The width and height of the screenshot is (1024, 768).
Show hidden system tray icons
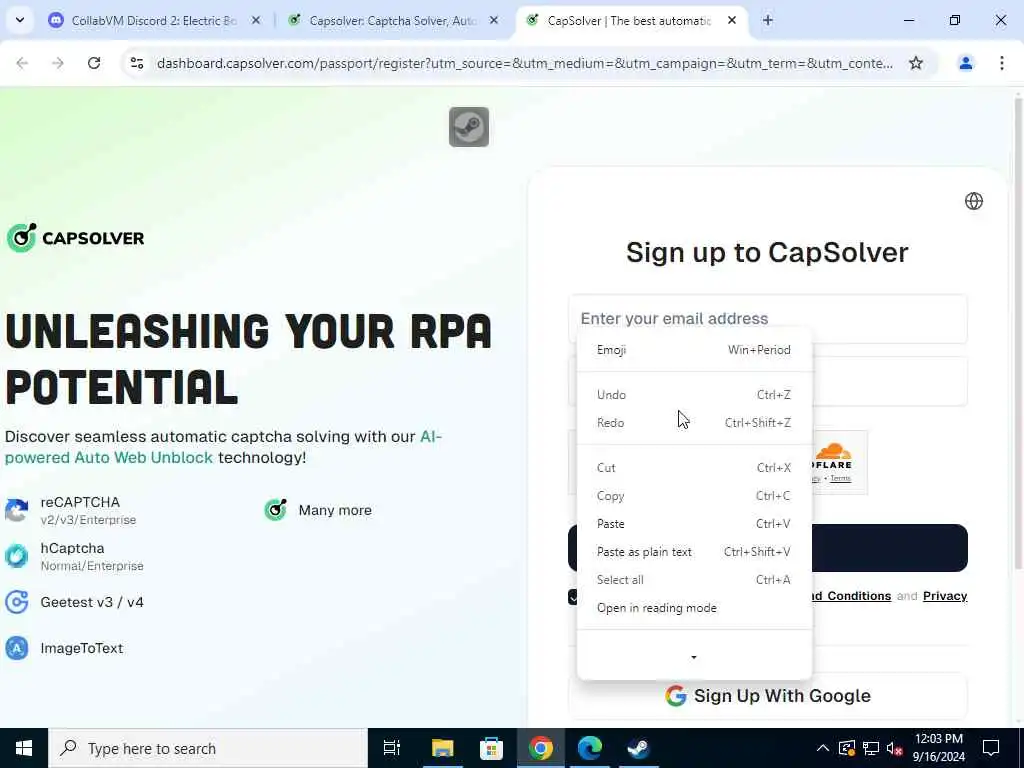click(x=822, y=748)
